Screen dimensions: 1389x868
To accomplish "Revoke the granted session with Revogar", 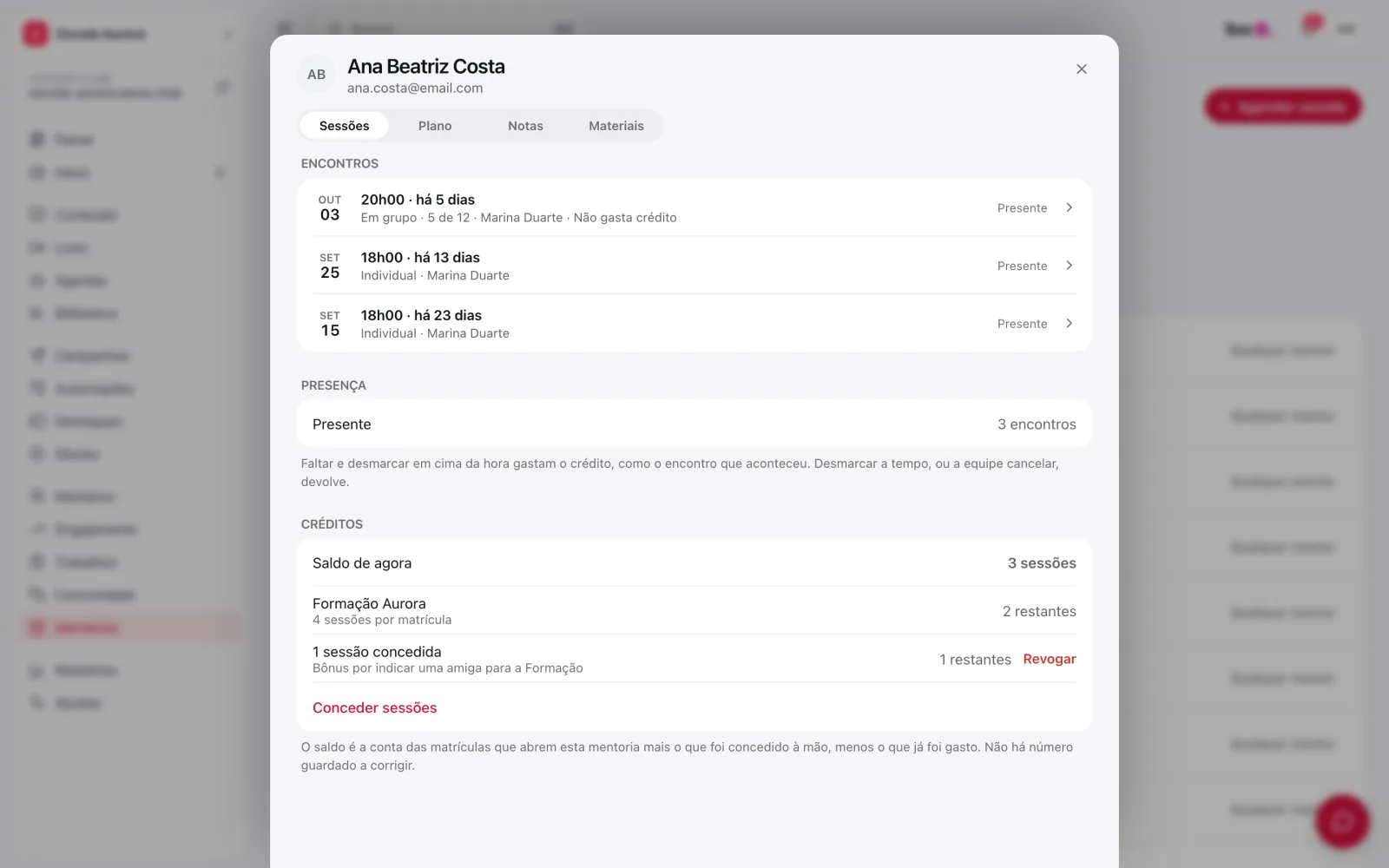I will (1050, 659).
